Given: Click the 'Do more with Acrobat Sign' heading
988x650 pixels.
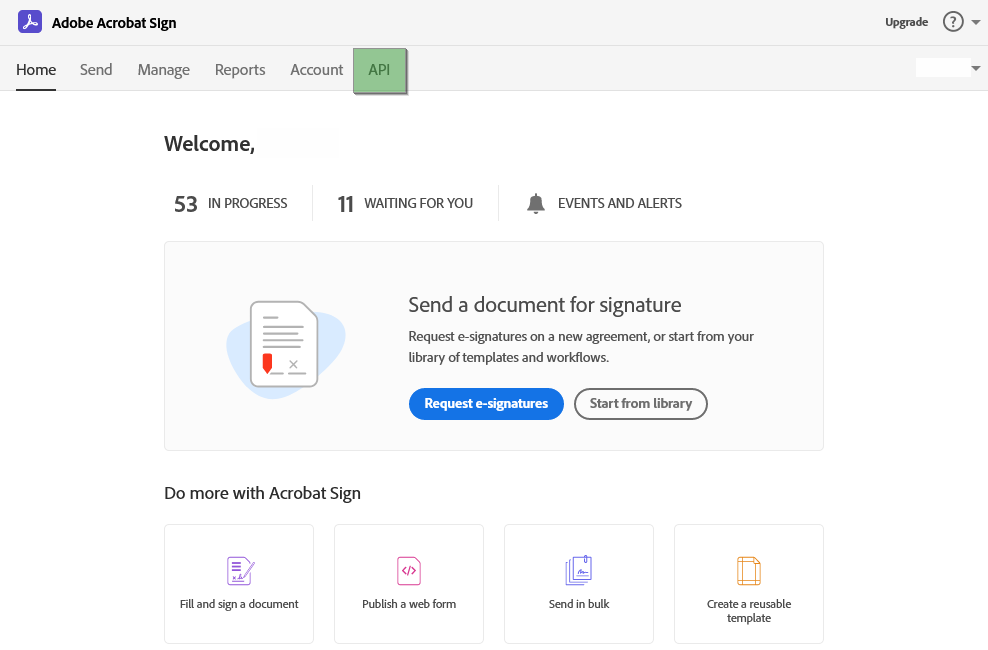Looking at the screenshot, I should pos(262,493).
